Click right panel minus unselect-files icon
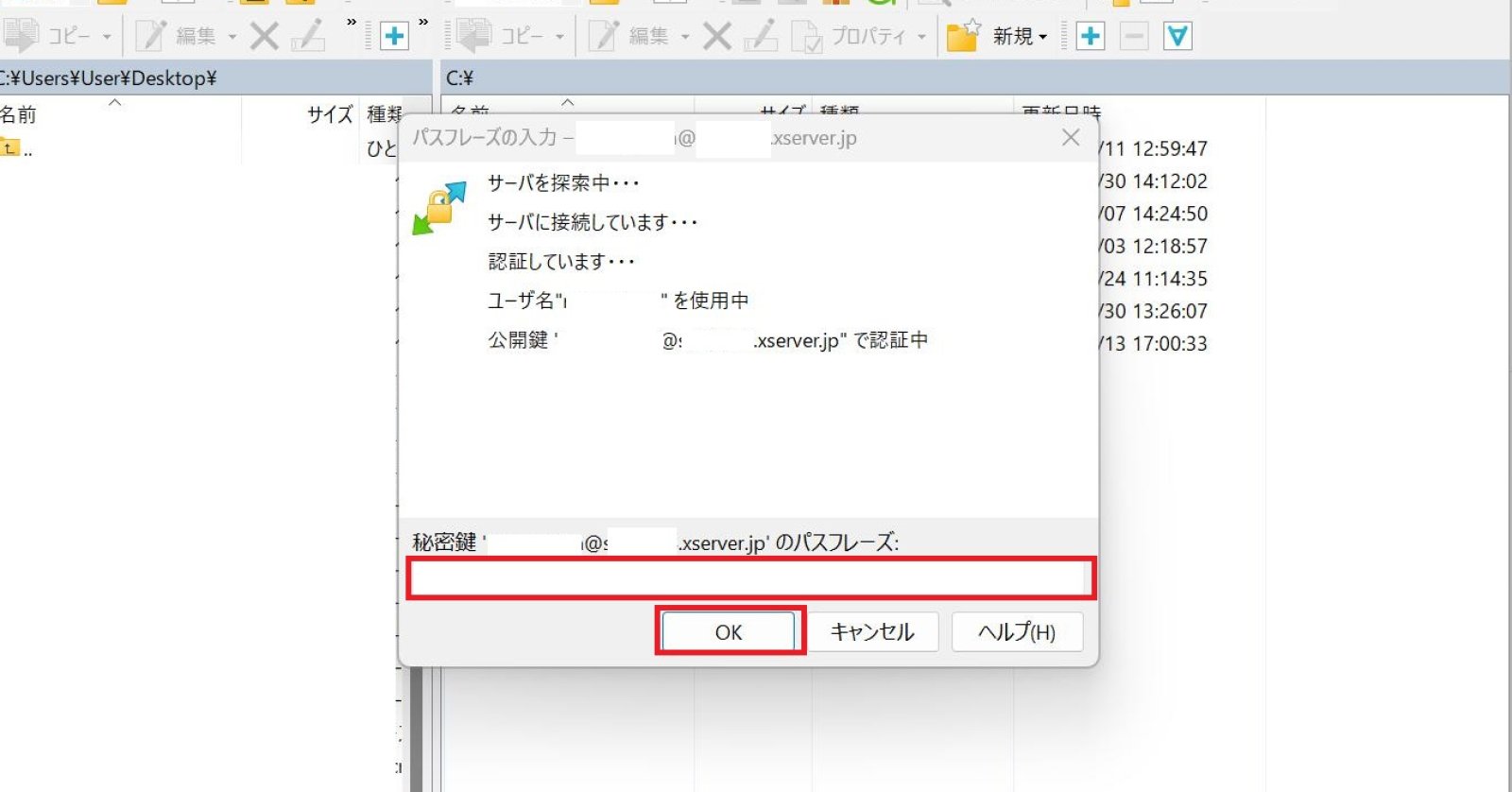The image size is (1512, 792). click(1134, 36)
